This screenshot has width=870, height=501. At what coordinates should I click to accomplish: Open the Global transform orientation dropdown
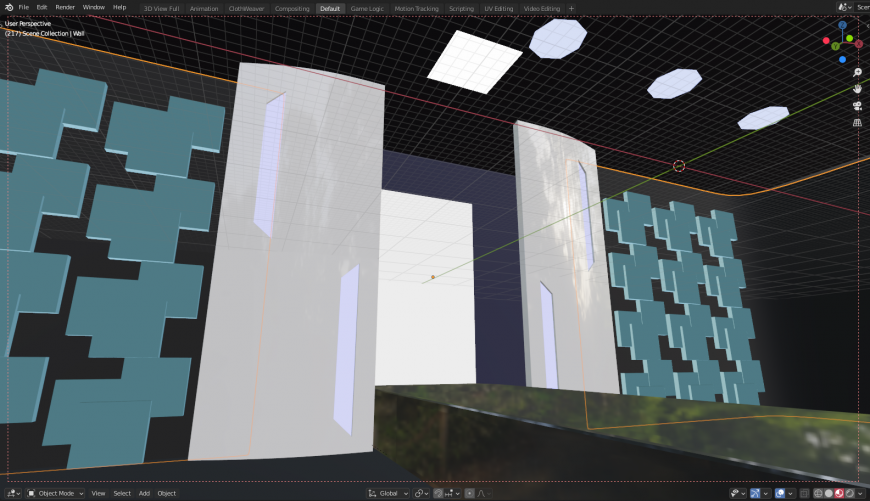(x=388, y=493)
